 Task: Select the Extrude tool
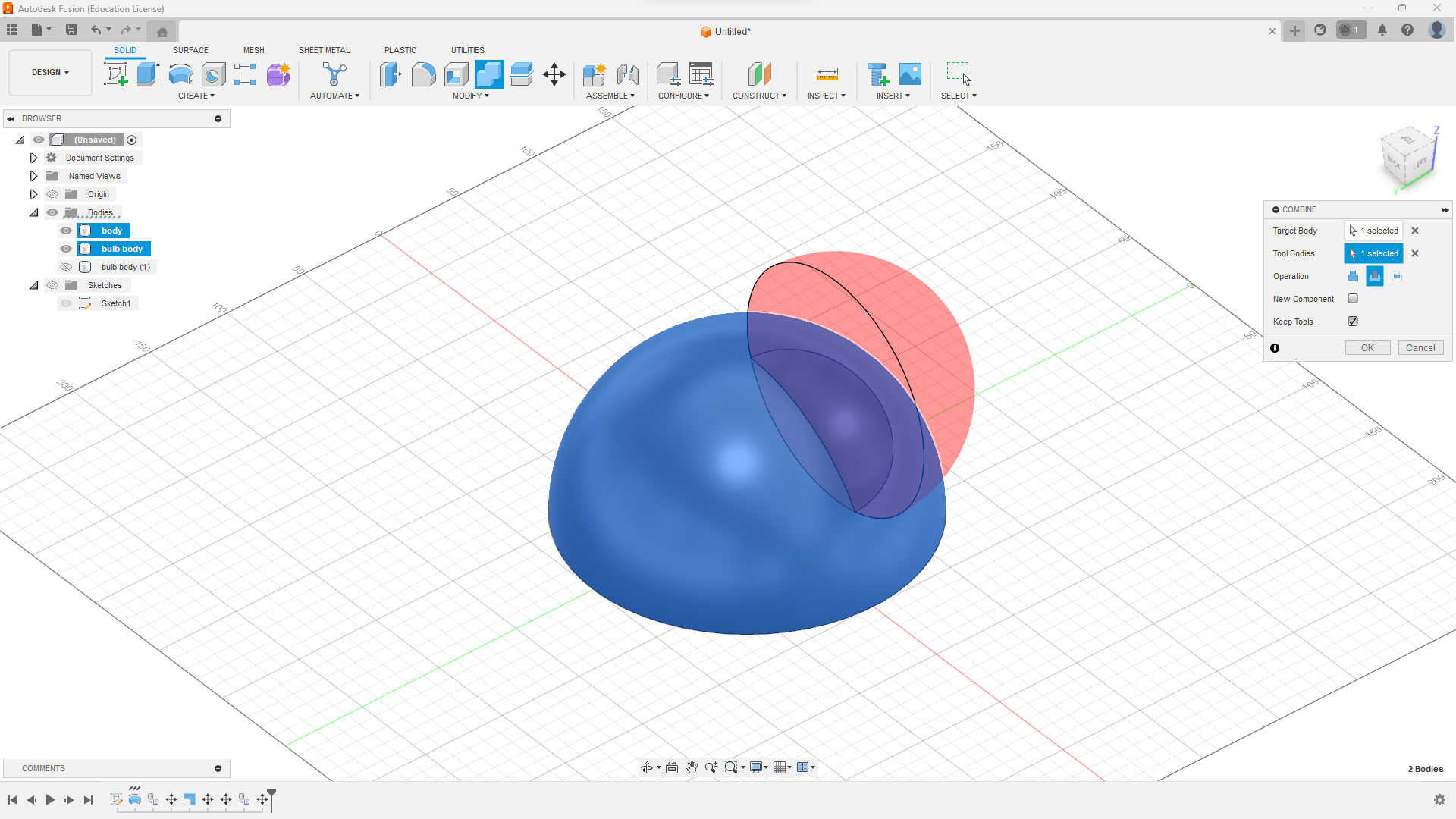[148, 74]
